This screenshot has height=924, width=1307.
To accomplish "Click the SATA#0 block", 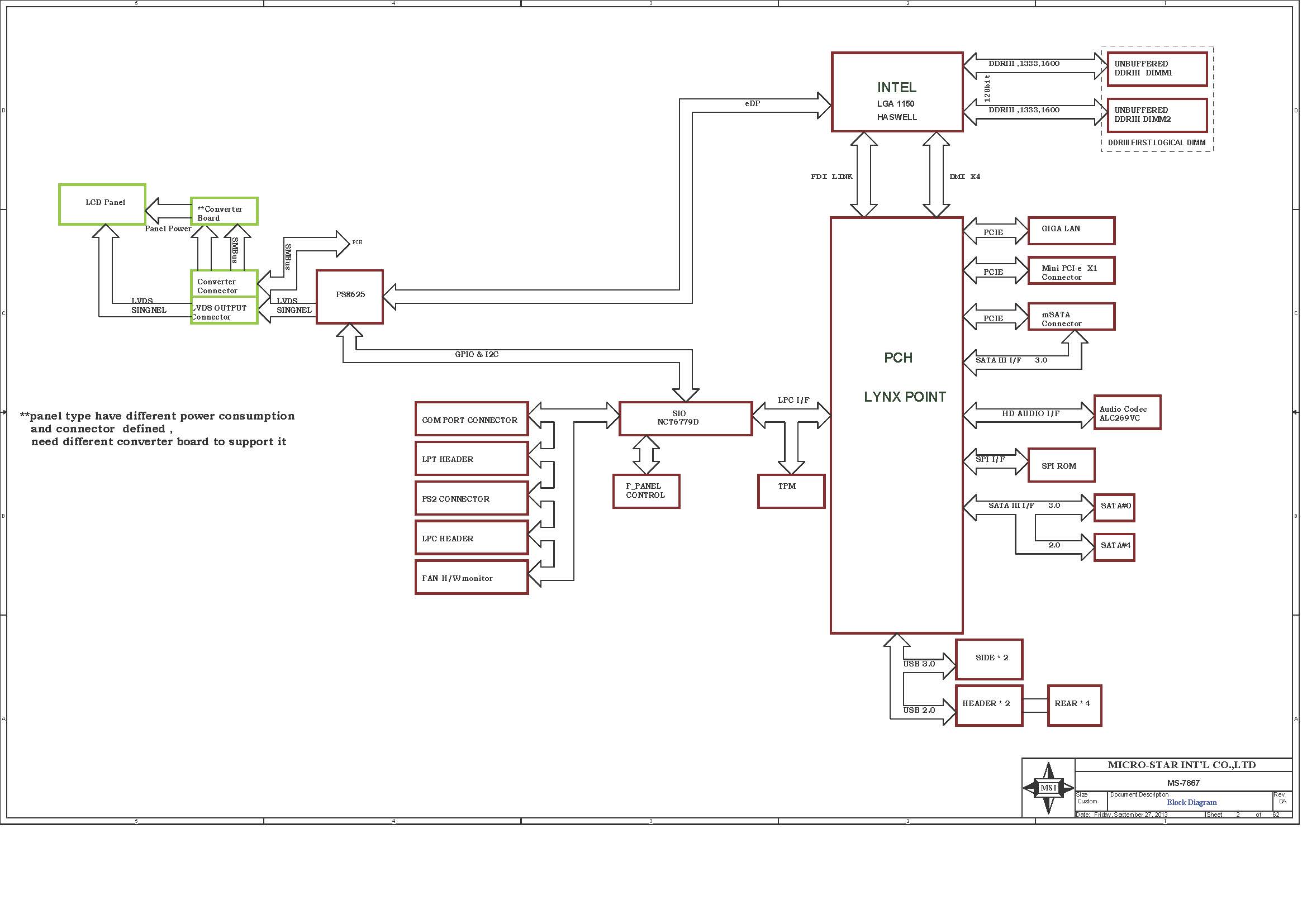I will click(x=1114, y=507).
